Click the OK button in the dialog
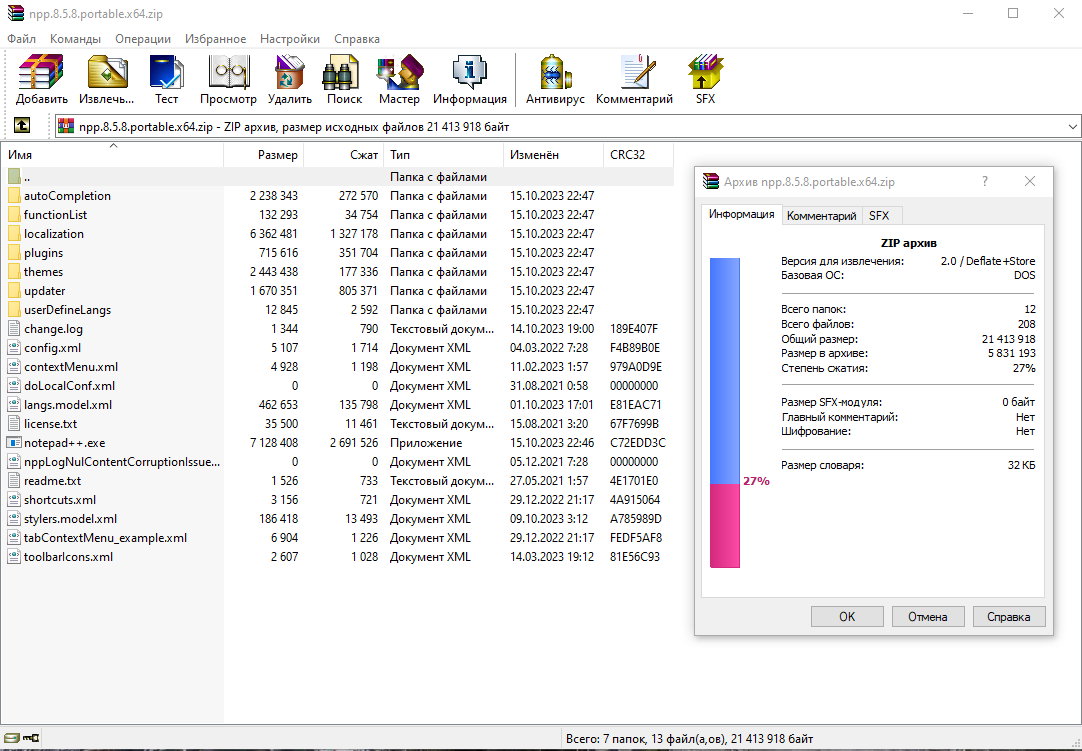 point(847,616)
